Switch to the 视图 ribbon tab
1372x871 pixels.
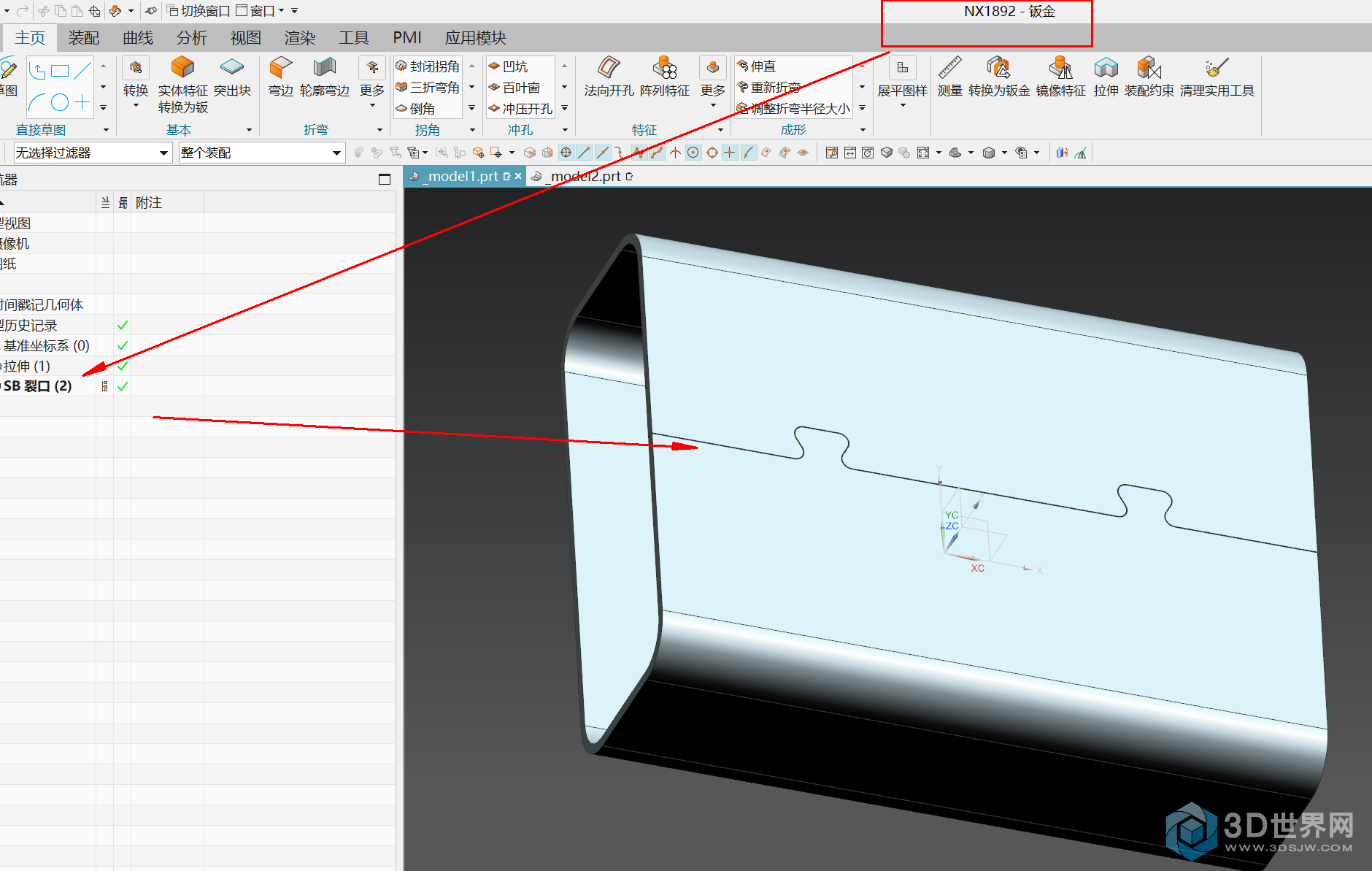pyautogui.click(x=246, y=37)
